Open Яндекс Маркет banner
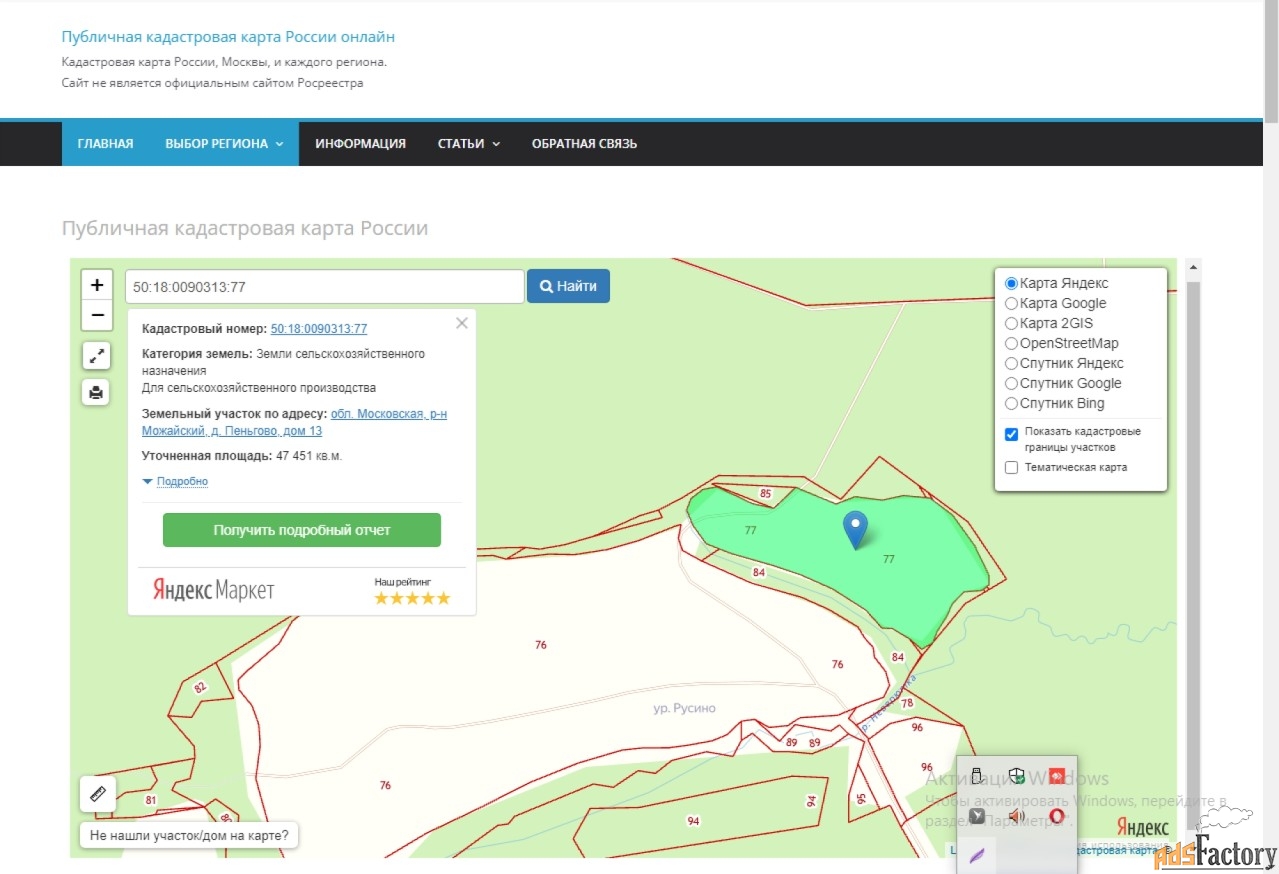The image size is (1279, 874). point(213,590)
